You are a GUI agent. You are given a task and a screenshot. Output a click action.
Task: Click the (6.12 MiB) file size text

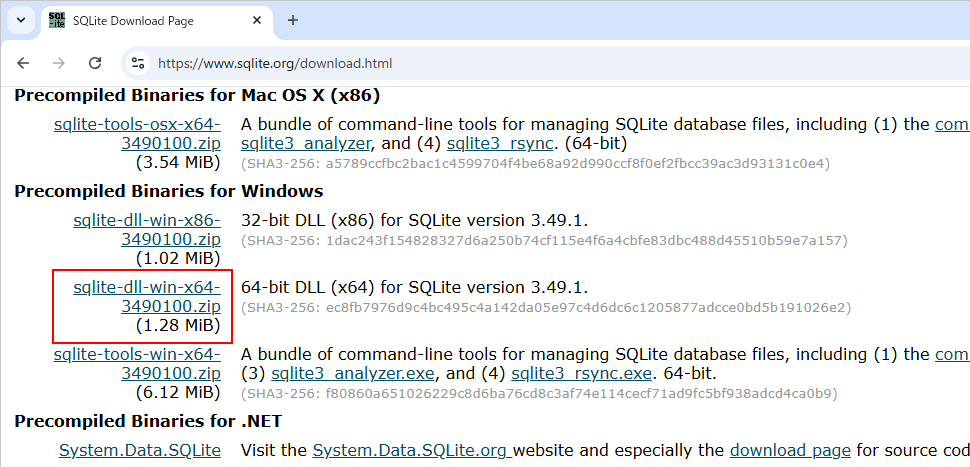(x=178, y=393)
